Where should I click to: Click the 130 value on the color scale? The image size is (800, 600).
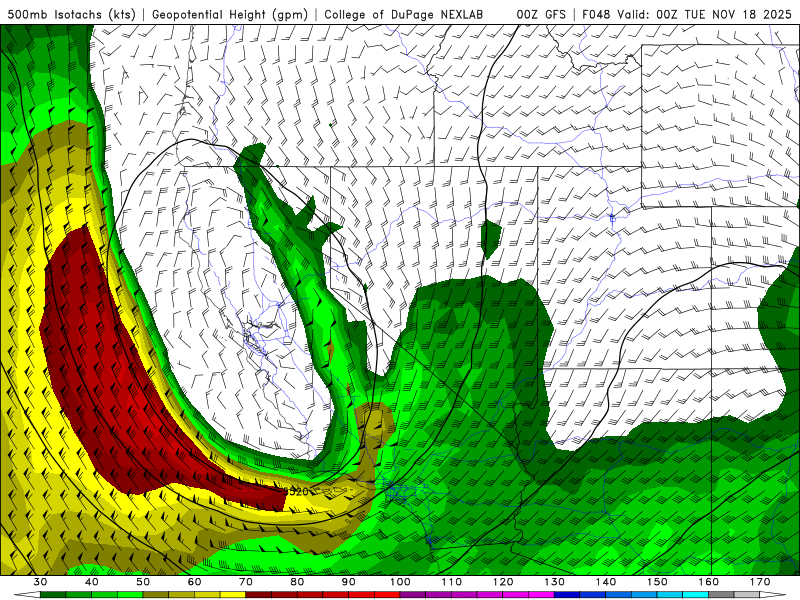[554, 582]
